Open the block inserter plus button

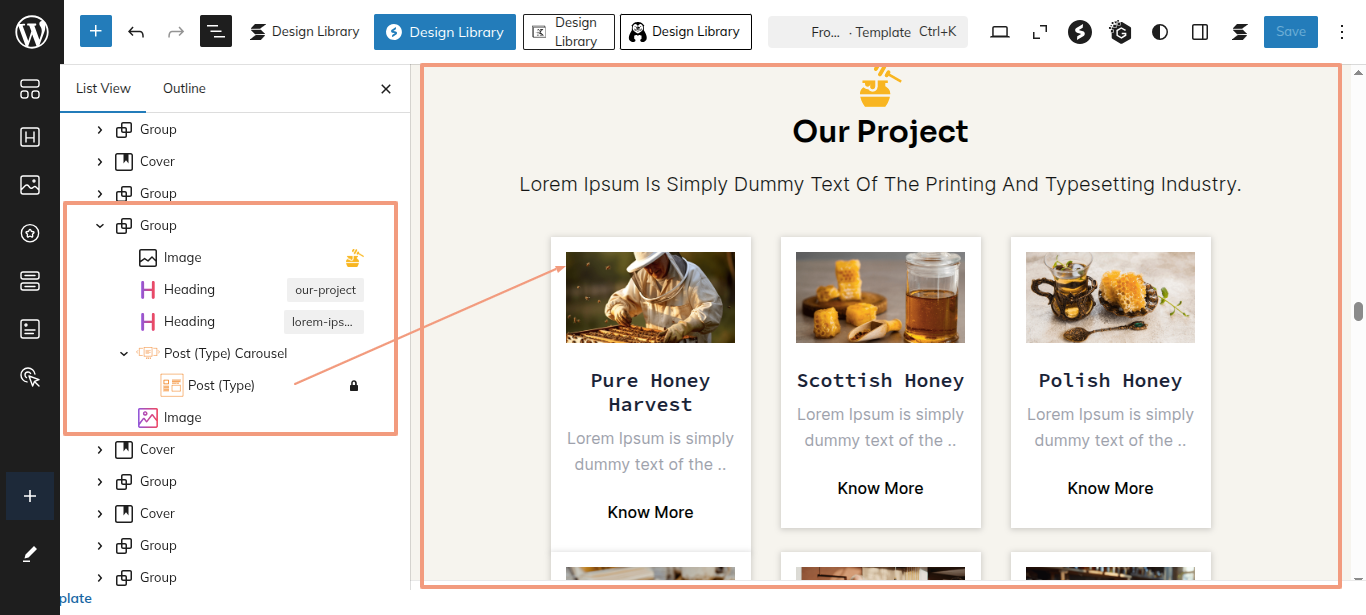95,32
